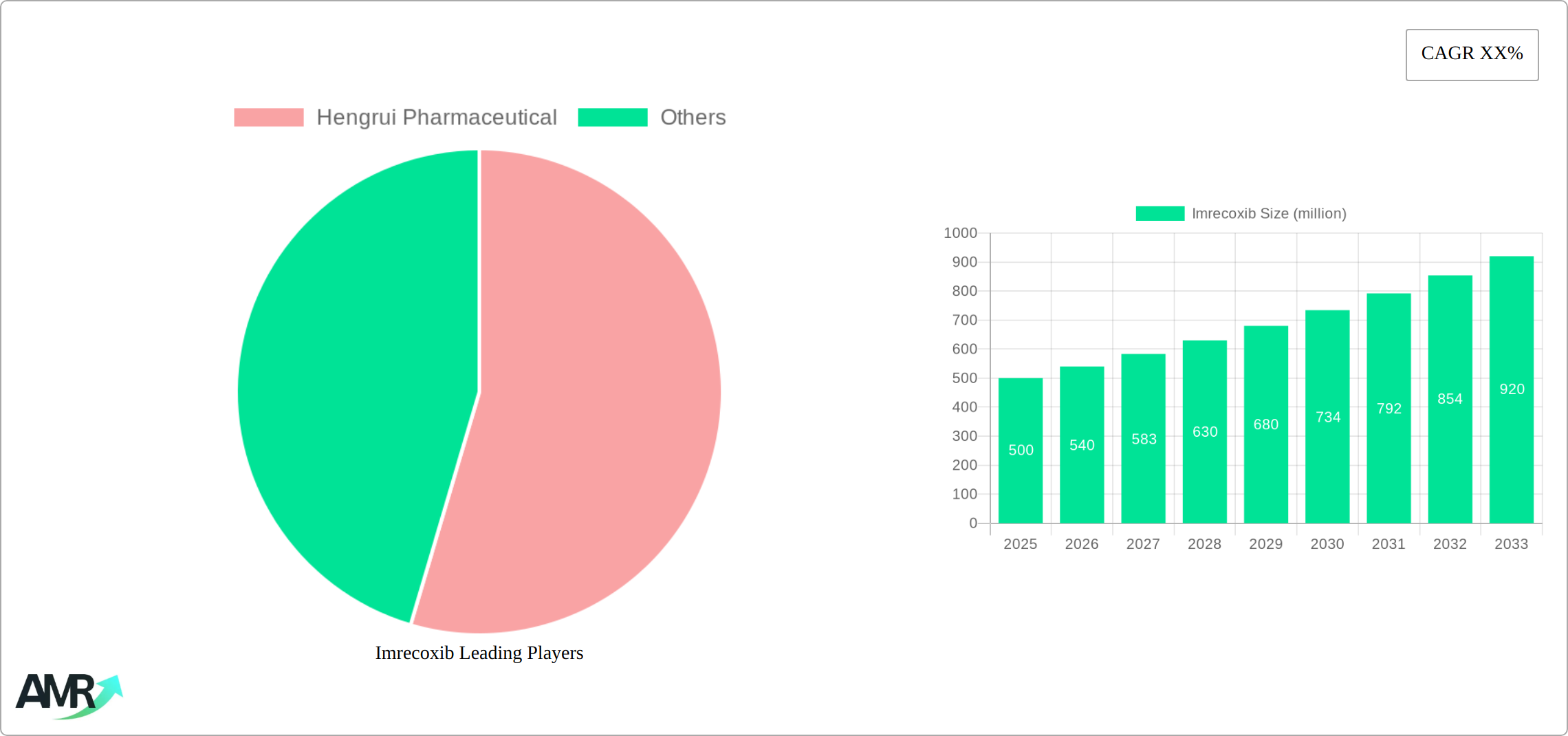1568x736 pixels.
Task: Click the 1000 value on the y-axis
Action: point(961,233)
